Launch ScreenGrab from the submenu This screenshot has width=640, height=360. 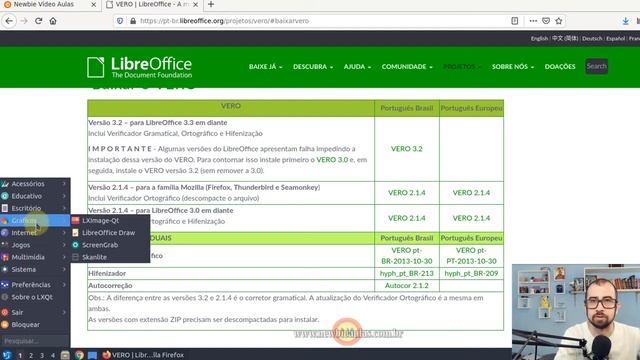click(110, 245)
